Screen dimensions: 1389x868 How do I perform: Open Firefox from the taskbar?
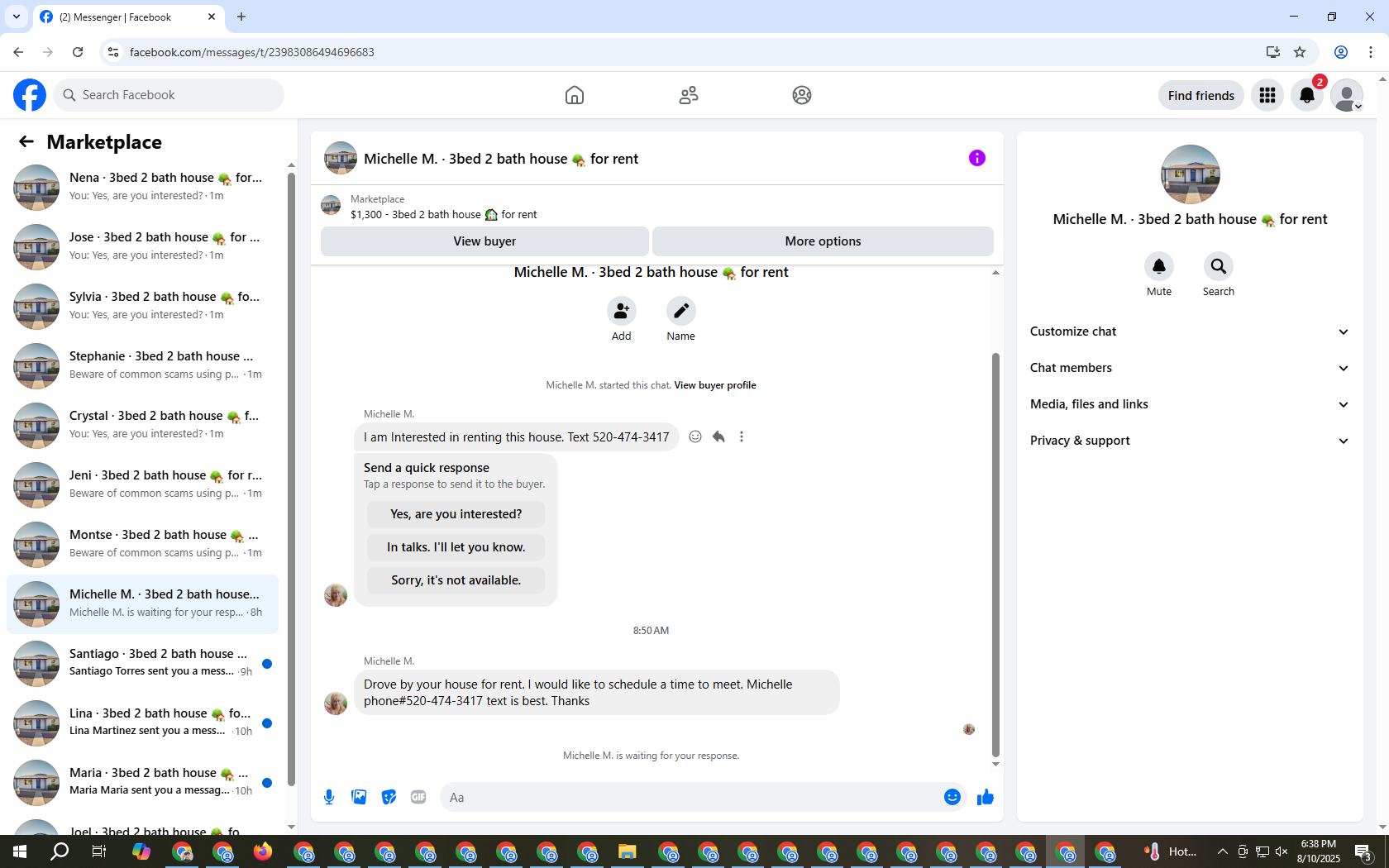pyautogui.click(x=263, y=851)
